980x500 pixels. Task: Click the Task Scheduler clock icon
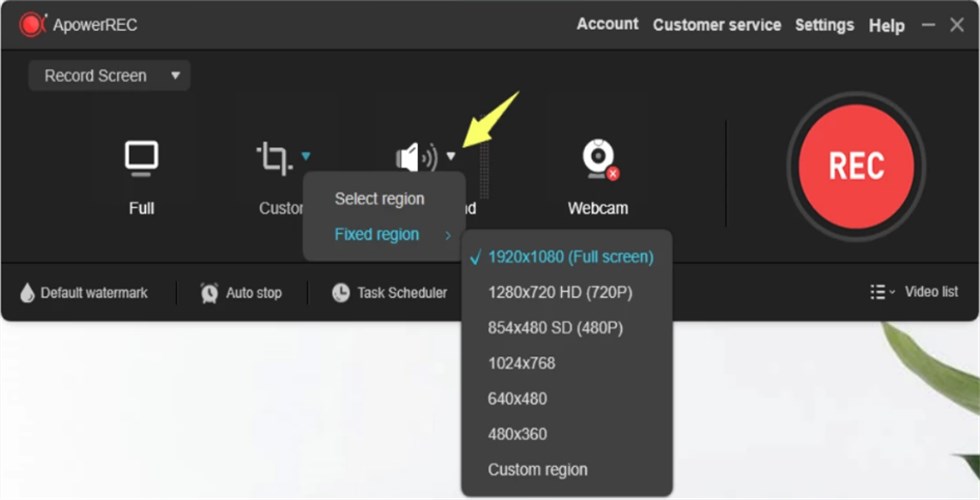341,292
